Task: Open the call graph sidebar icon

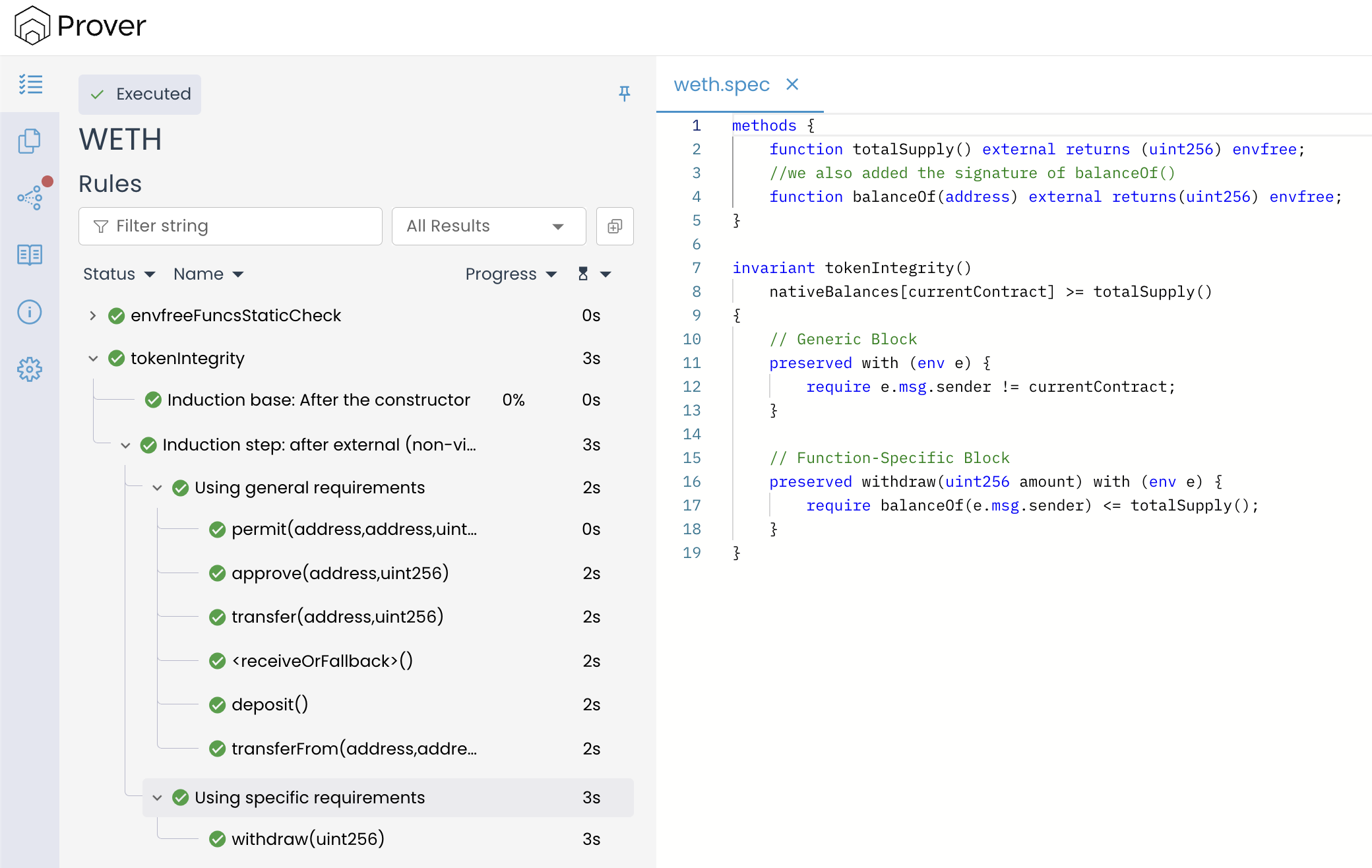Action: click(x=30, y=198)
